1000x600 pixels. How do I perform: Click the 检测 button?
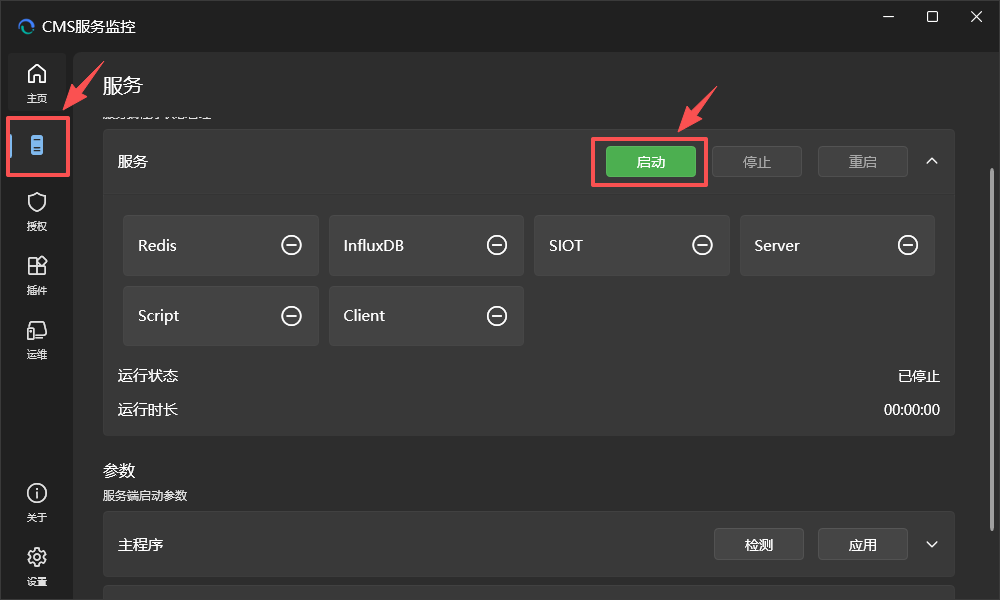click(x=758, y=544)
